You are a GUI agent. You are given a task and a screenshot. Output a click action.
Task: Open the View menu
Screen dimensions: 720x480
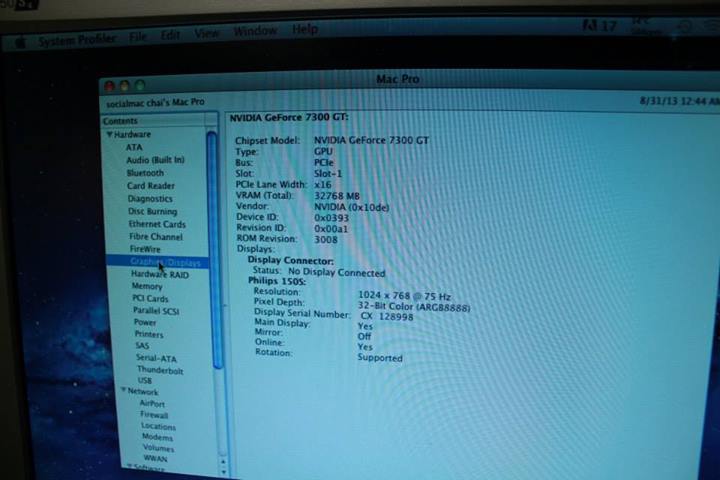[206, 34]
